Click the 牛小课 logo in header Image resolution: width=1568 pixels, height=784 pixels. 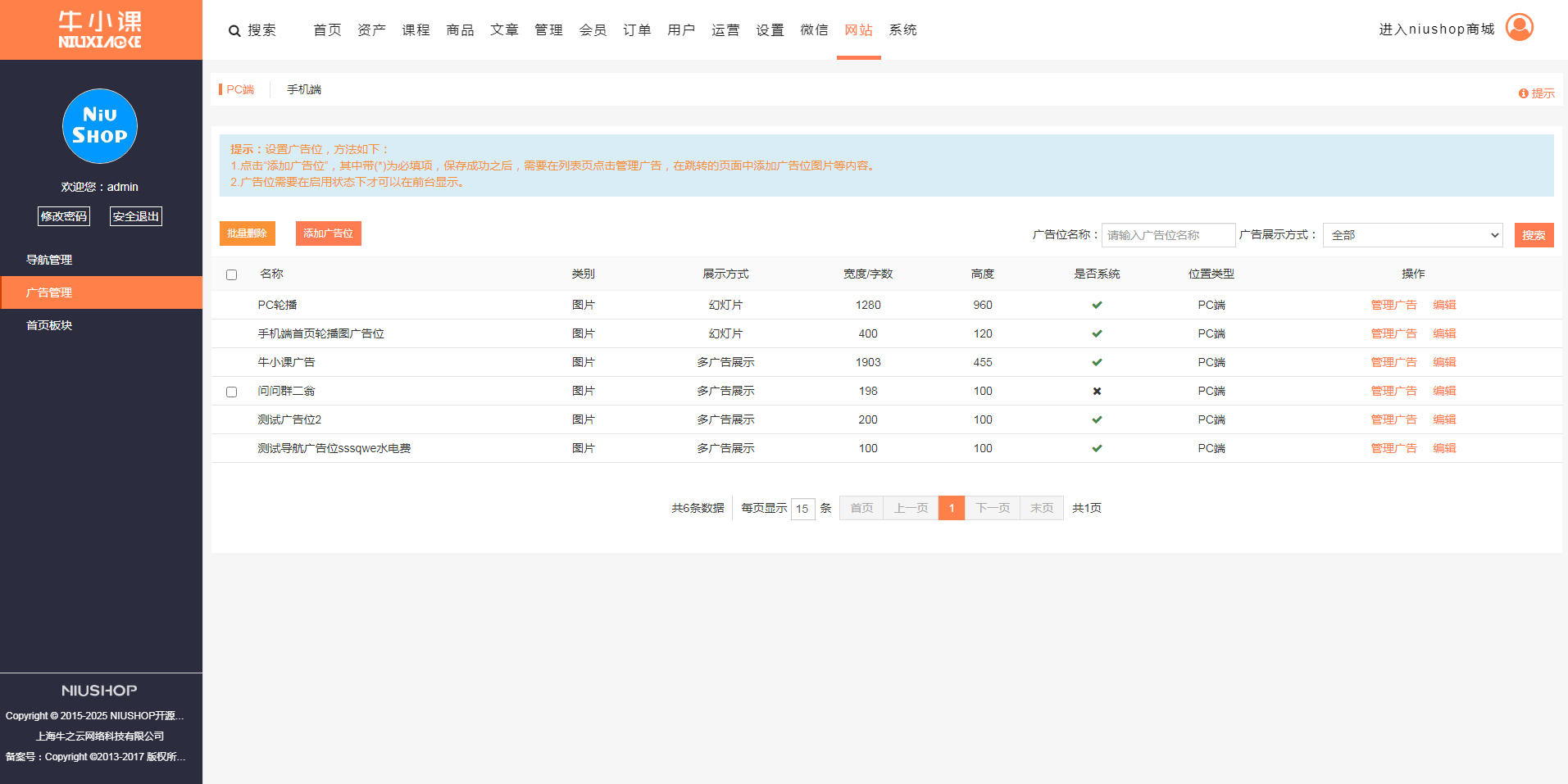coord(100,29)
